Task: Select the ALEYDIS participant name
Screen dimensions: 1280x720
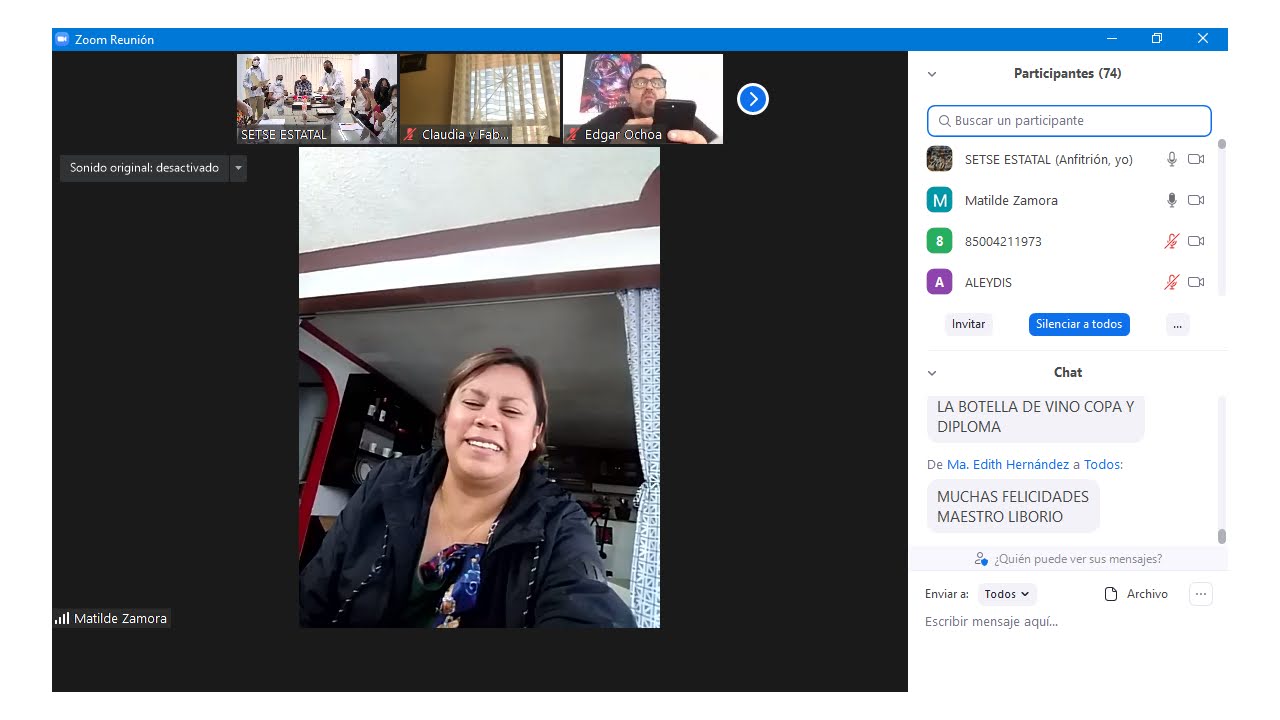Action: point(988,282)
